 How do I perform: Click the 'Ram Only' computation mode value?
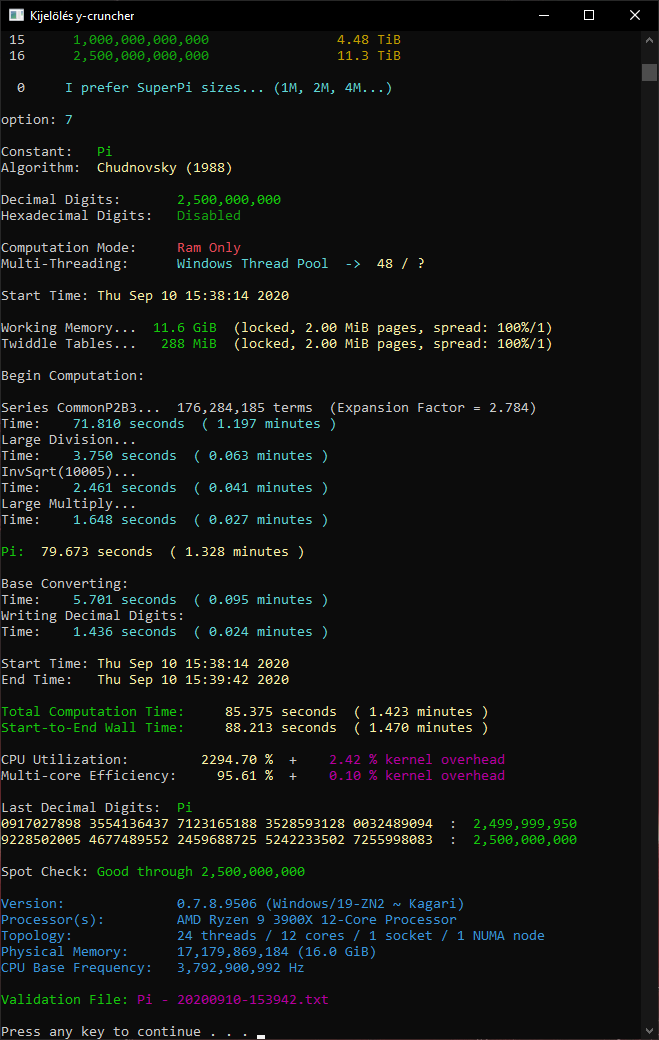209,247
